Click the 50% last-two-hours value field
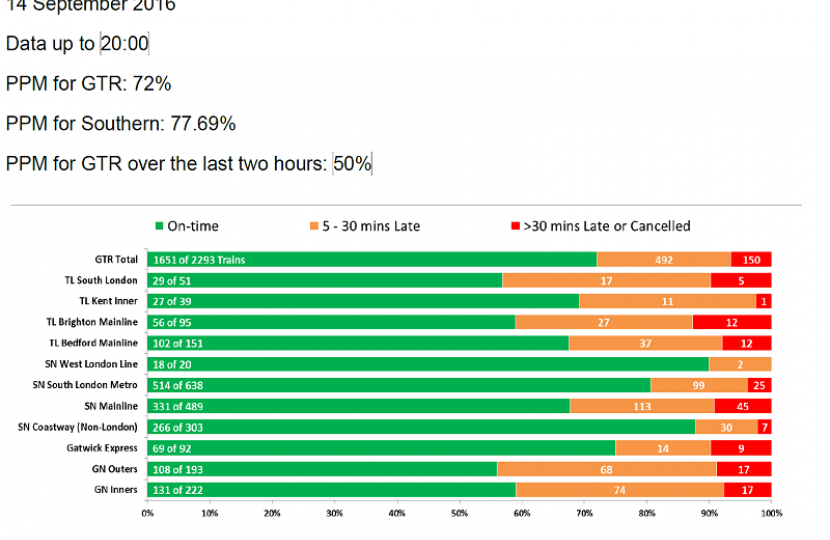Screen dimensions: 830x540 click(352, 163)
